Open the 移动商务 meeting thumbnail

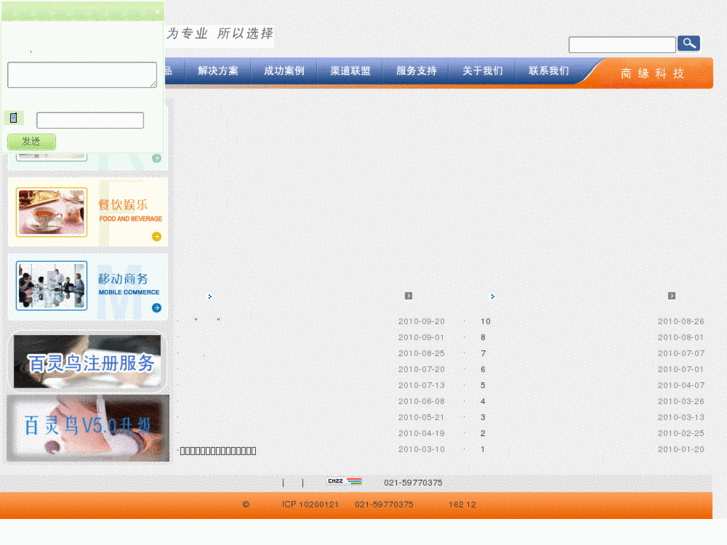click(51, 285)
